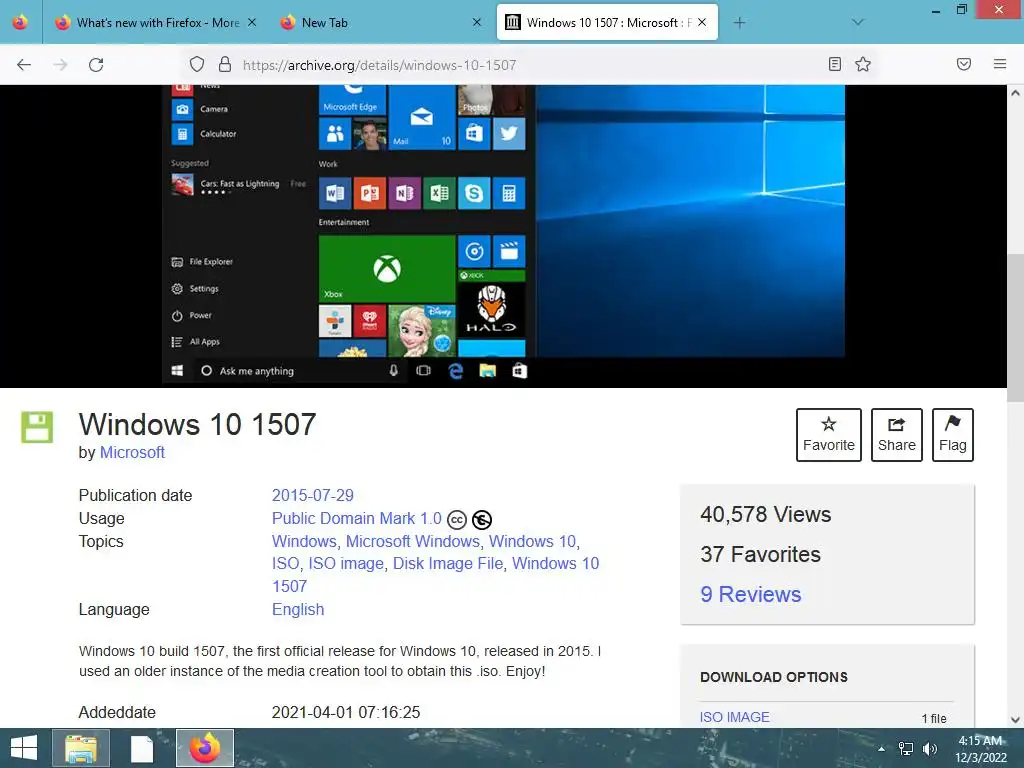Screen dimensions: 1024x768
Task: Toggle reader view icon
Action: click(834, 64)
